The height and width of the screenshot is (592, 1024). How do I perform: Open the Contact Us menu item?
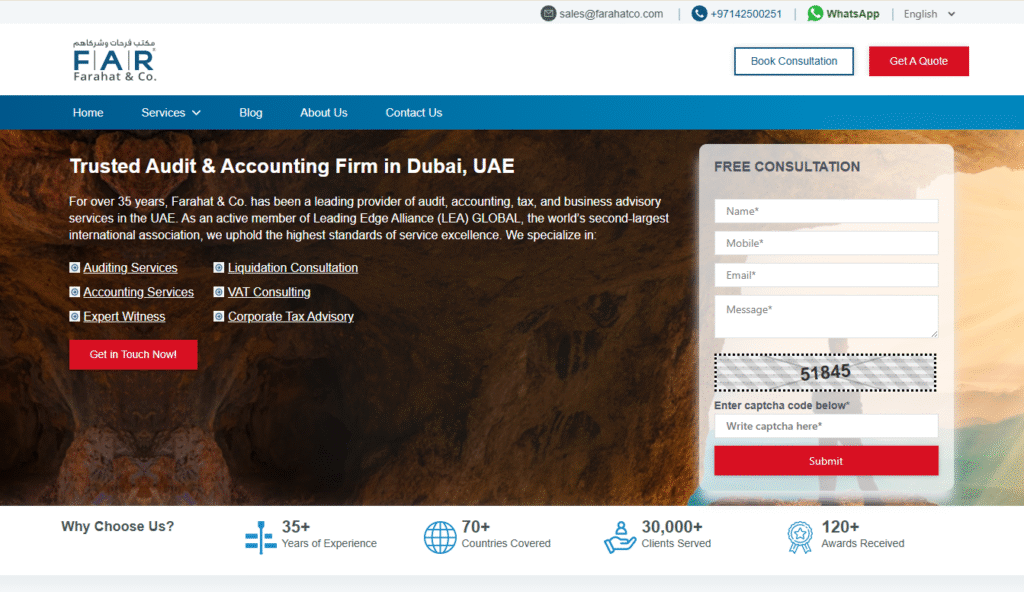[x=414, y=112]
